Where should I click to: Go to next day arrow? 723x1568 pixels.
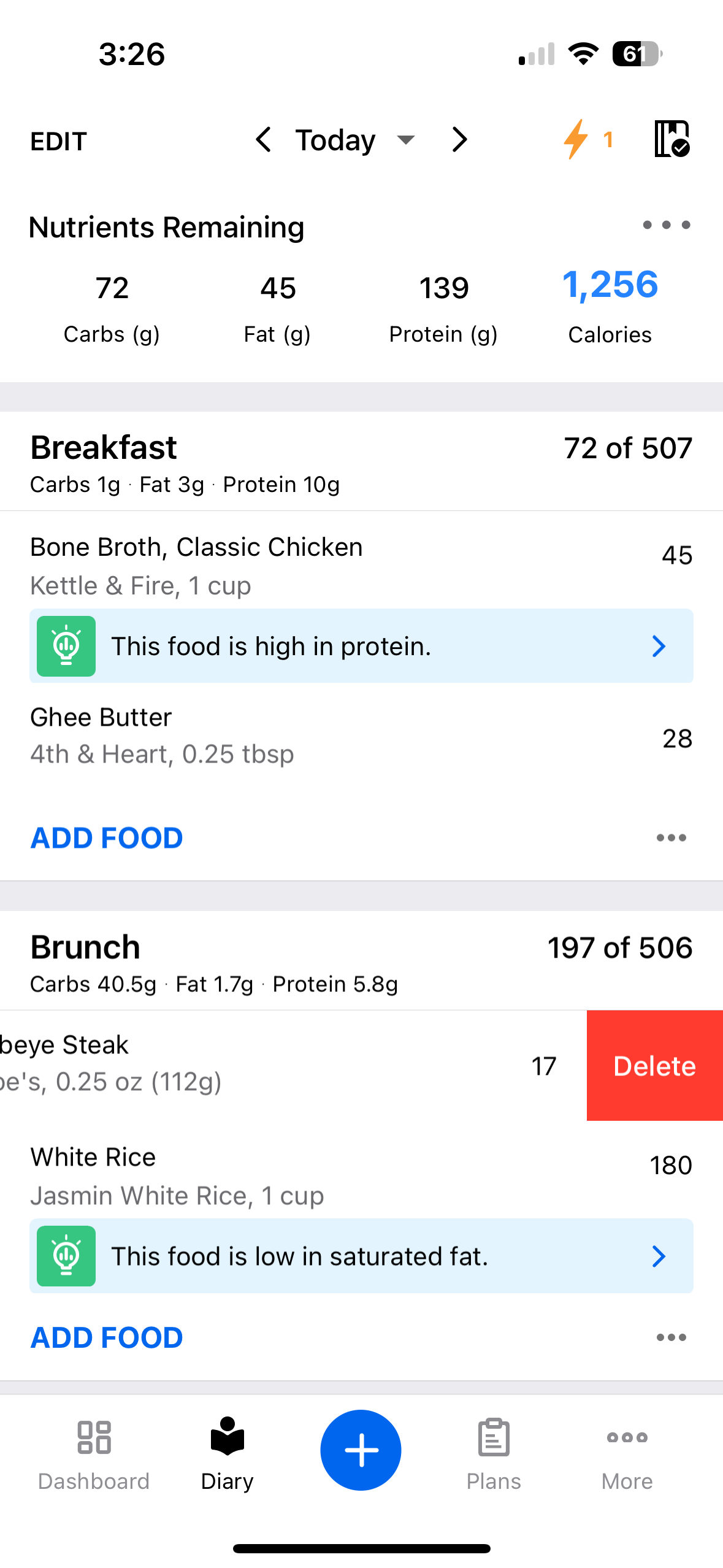[x=460, y=140]
